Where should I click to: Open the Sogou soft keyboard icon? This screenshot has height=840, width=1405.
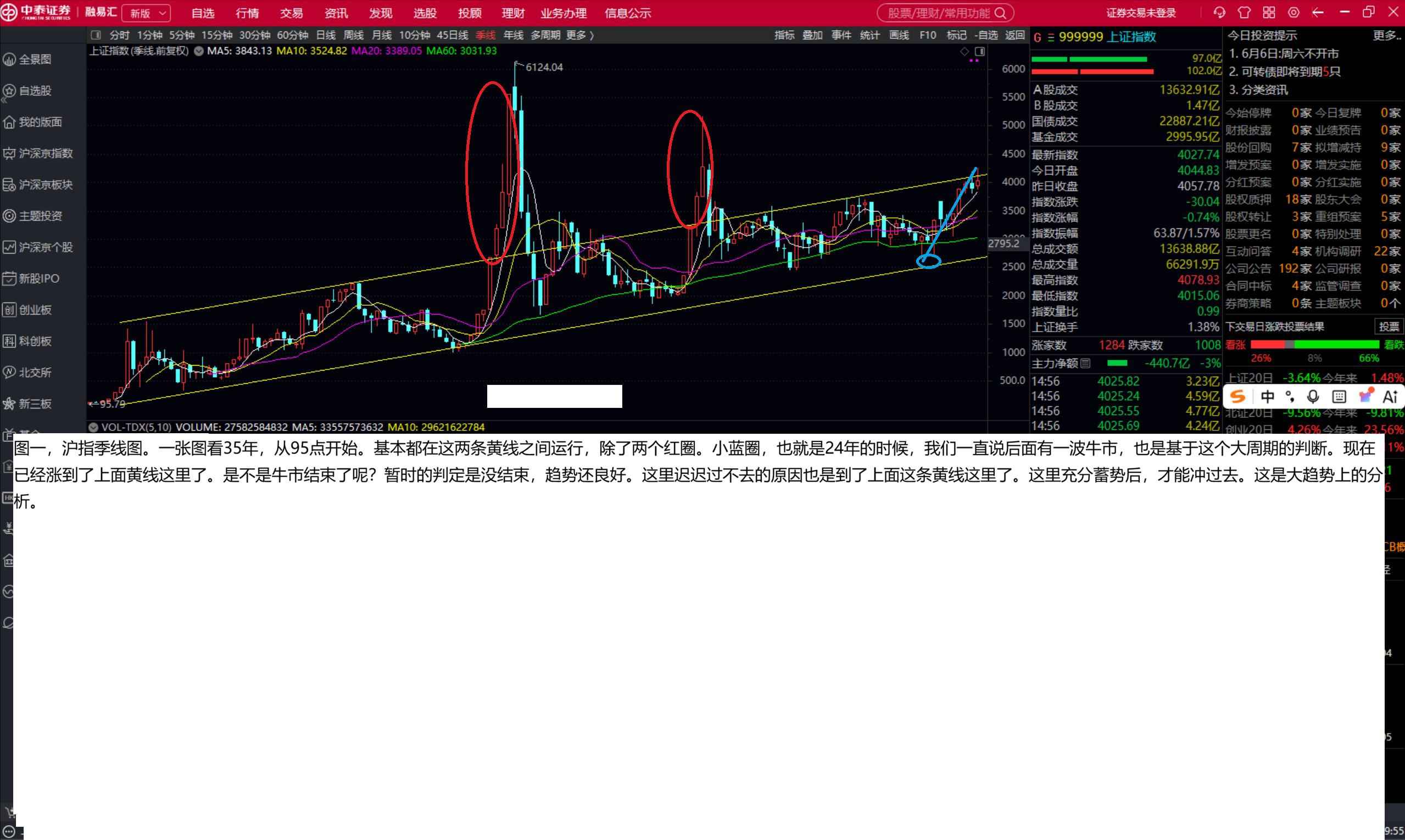click(x=1339, y=396)
